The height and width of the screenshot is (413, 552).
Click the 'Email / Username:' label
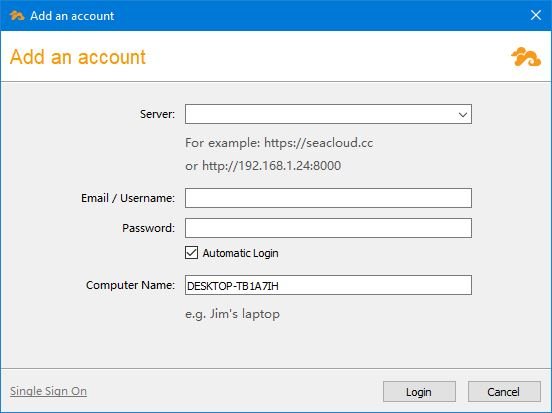click(x=128, y=198)
